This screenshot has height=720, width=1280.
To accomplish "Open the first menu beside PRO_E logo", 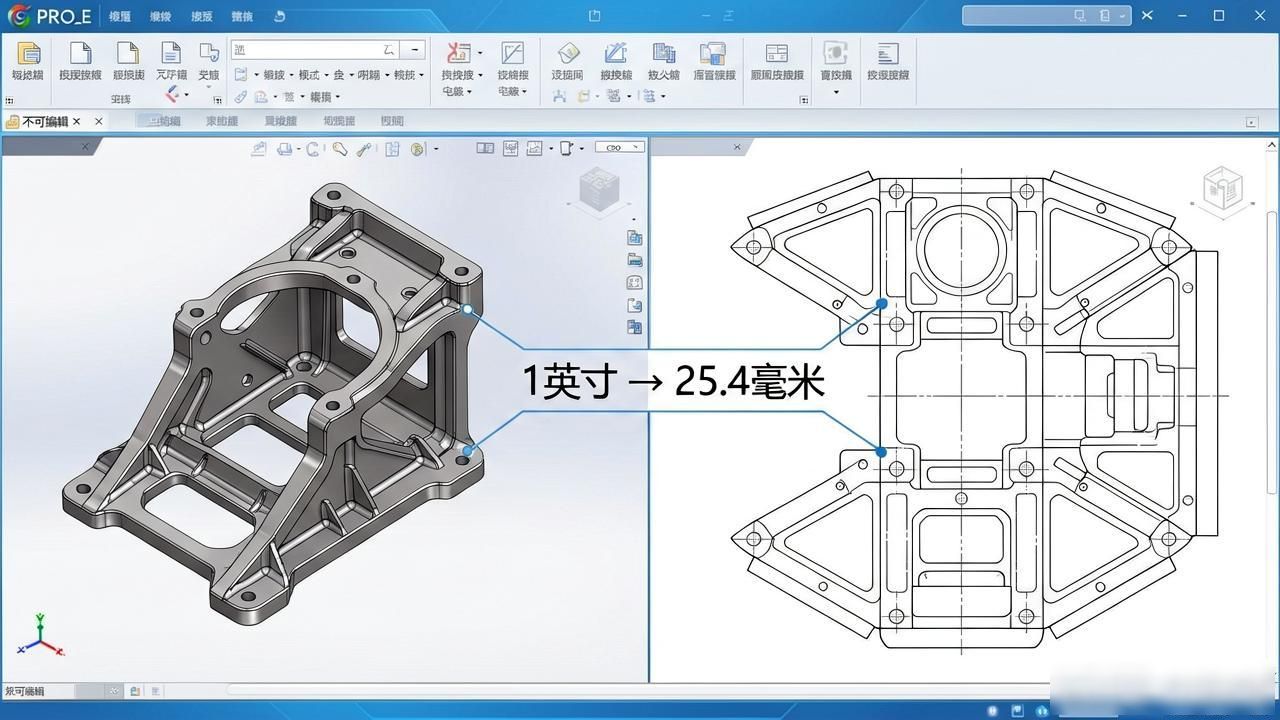I will coord(120,16).
